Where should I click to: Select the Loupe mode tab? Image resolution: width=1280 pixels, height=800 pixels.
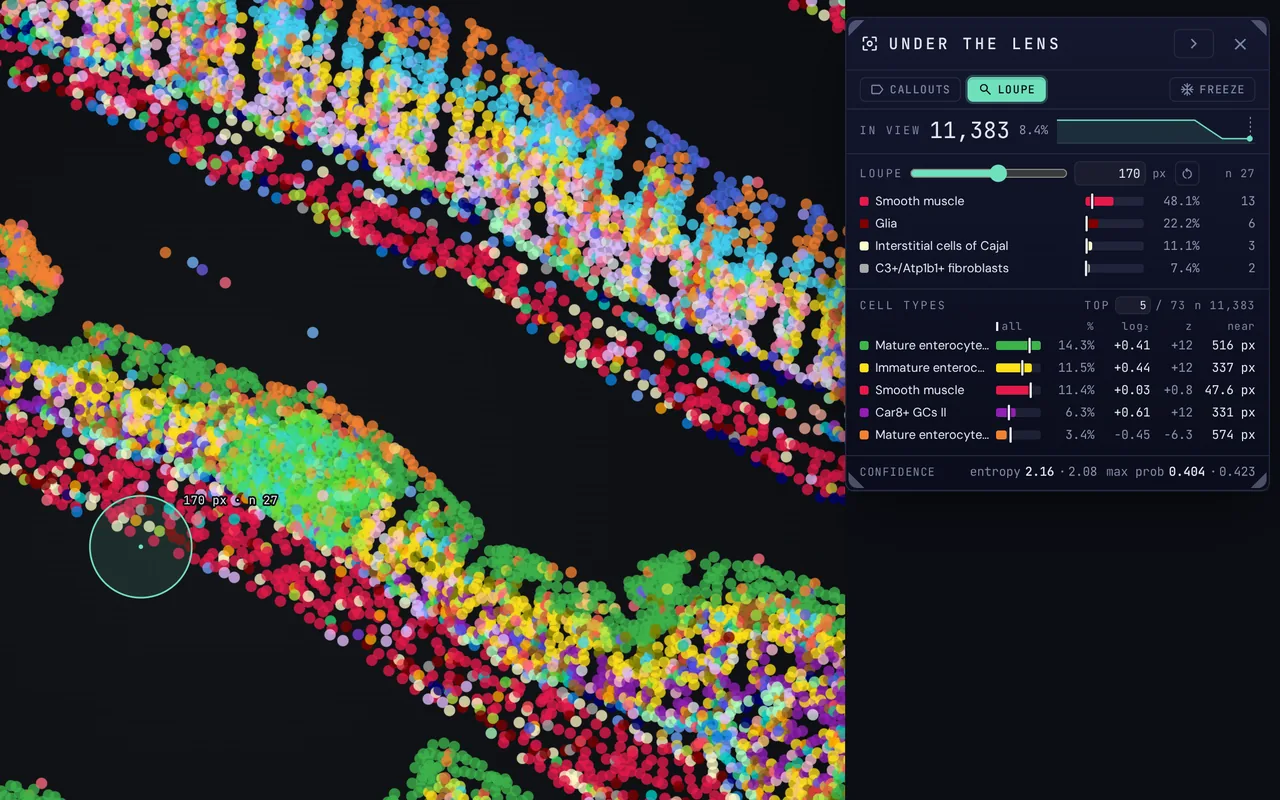[1006, 89]
